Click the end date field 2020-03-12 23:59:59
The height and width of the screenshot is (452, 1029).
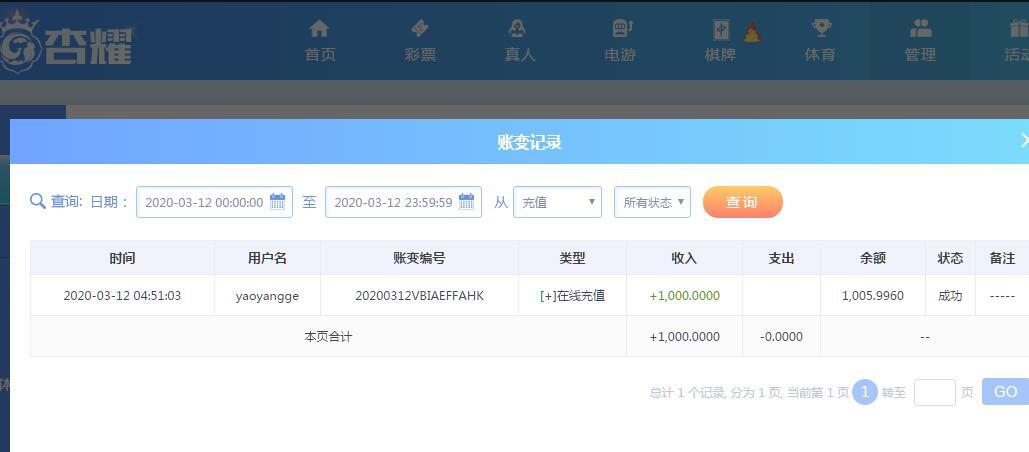click(392, 202)
